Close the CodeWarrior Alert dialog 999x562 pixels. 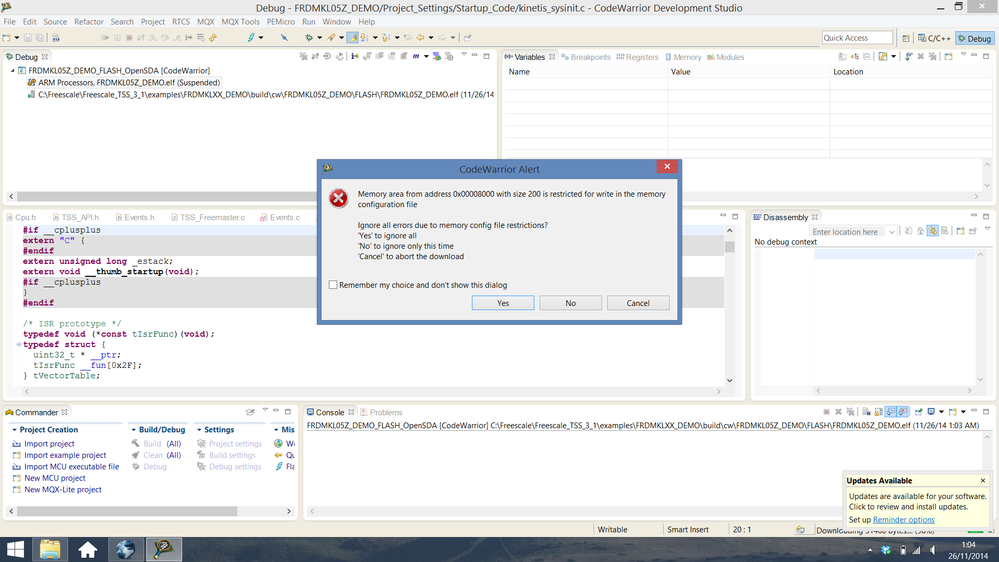(x=667, y=167)
